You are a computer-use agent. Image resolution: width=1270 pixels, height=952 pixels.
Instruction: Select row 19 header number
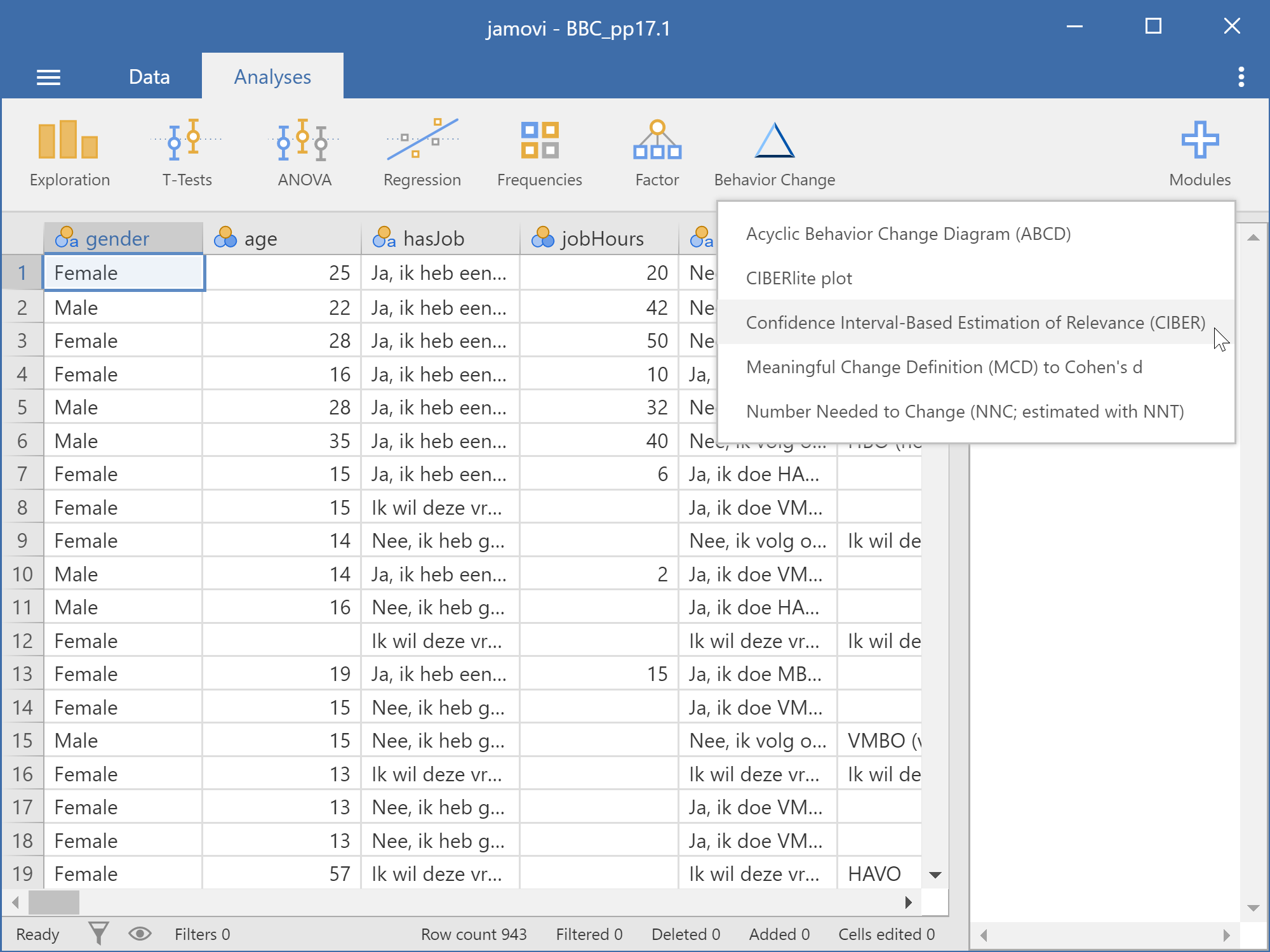[x=22, y=874]
